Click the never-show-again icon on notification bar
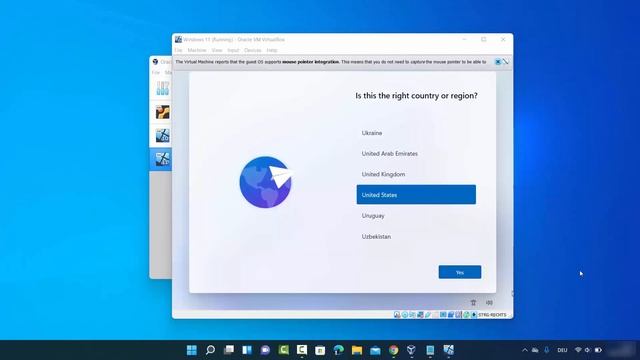The width and height of the screenshot is (640, 360). point(505,62)
